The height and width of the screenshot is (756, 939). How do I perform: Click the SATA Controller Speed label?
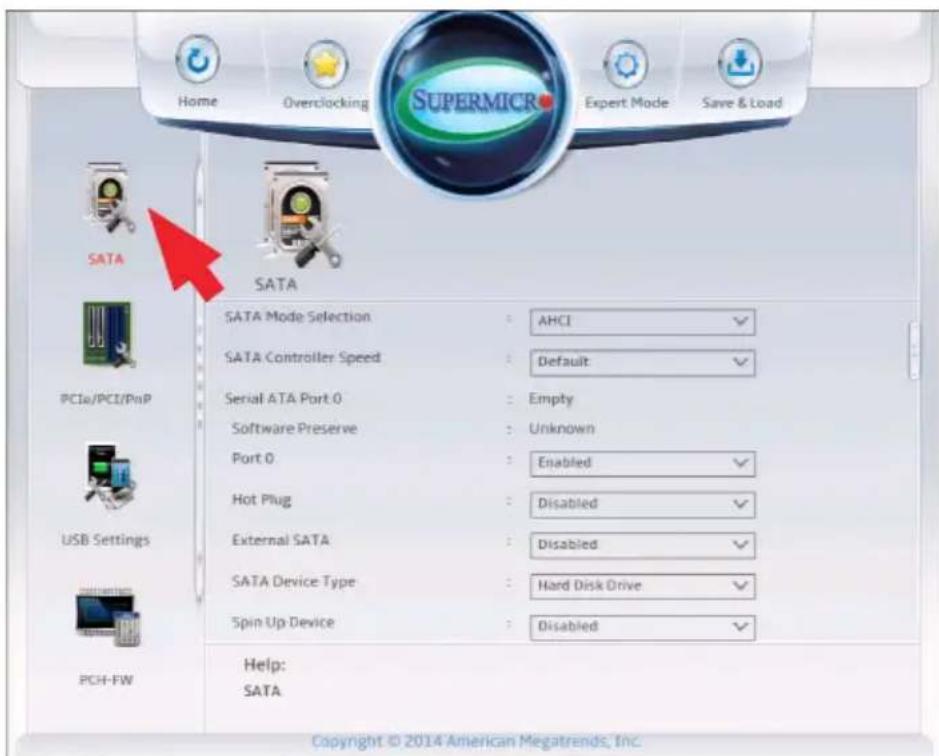[x=302, y=358]
